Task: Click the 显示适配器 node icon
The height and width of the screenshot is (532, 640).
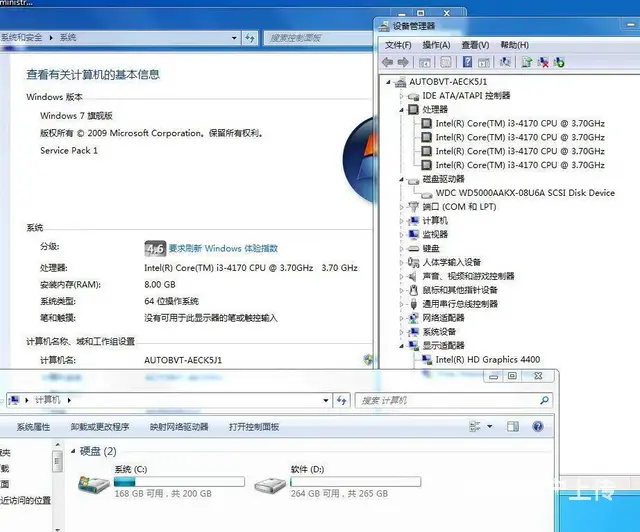Action: [413, 345]
